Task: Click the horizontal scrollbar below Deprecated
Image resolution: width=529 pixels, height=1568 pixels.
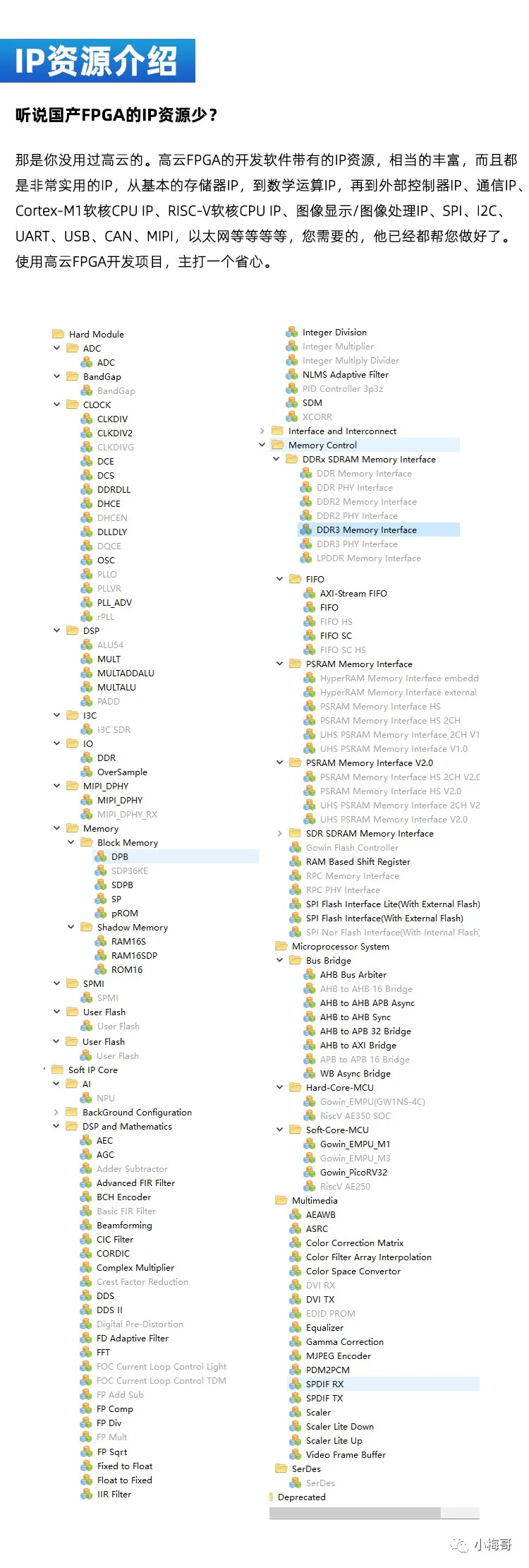Action: [355, 1512]
